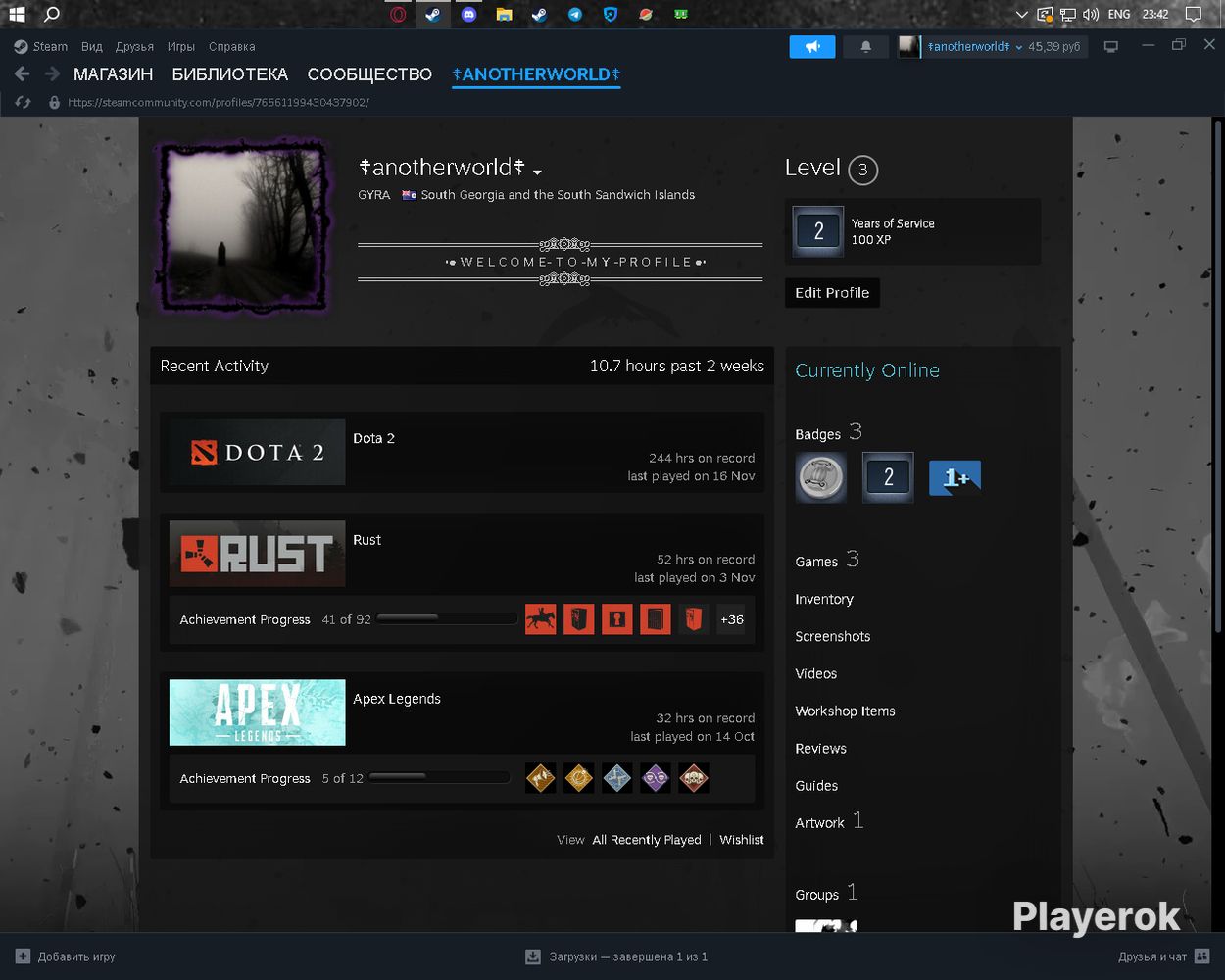Open Windows search magnifier

(52, 14)
